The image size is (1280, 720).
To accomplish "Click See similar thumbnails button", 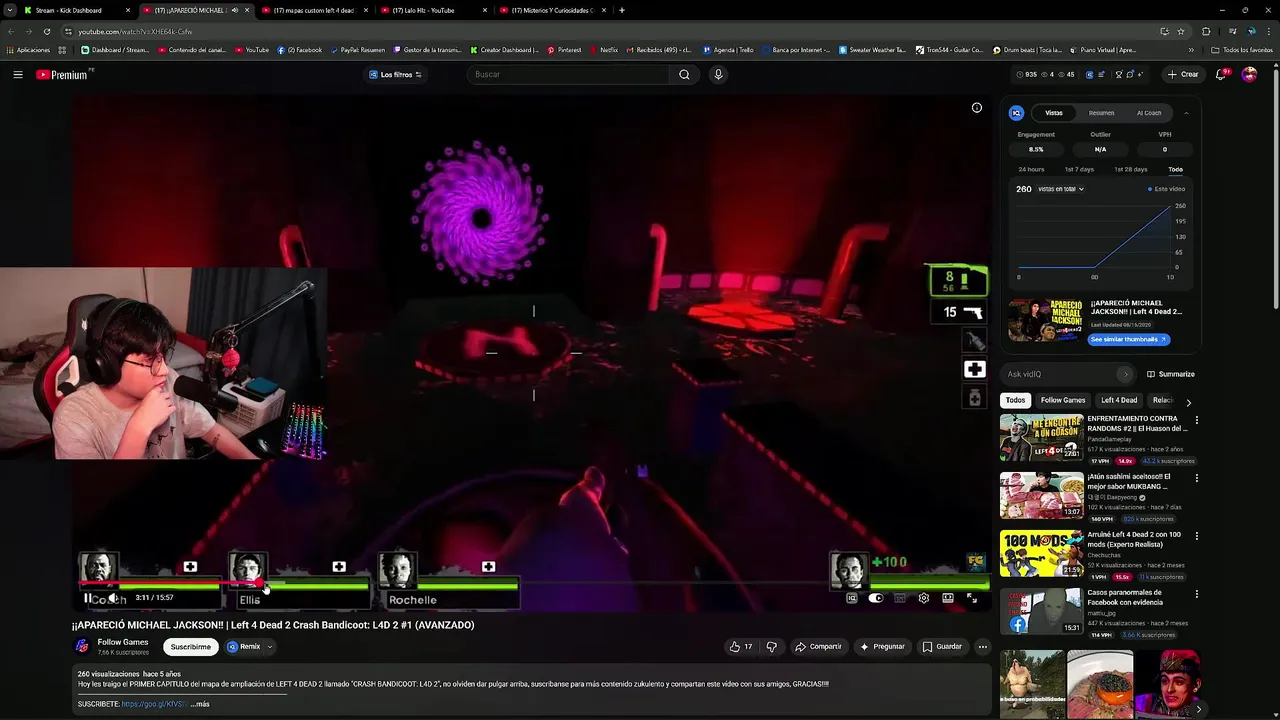I will coord(1129,339).
